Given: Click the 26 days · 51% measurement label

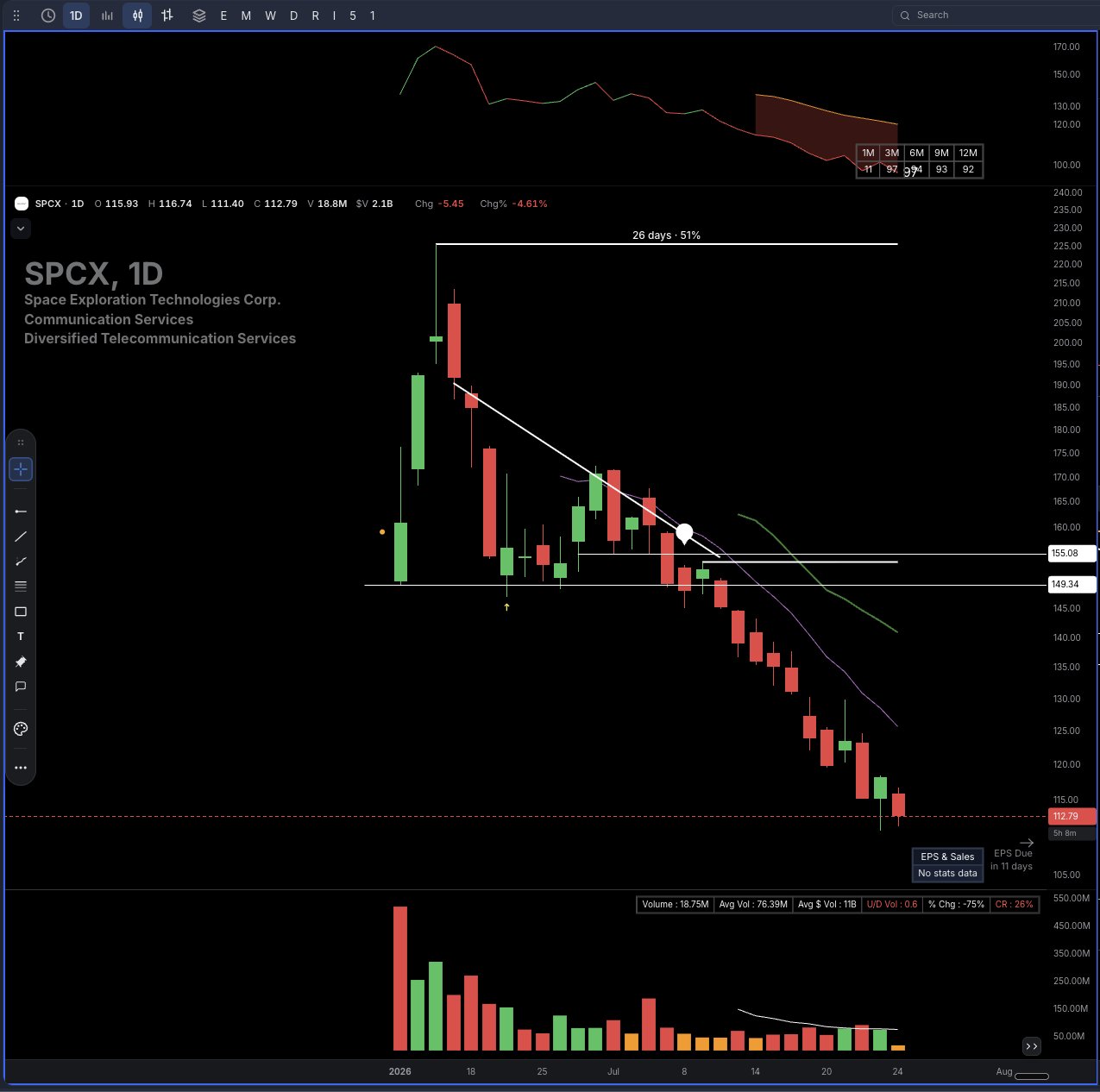Looking at the screenshot, I should (666, 235).
